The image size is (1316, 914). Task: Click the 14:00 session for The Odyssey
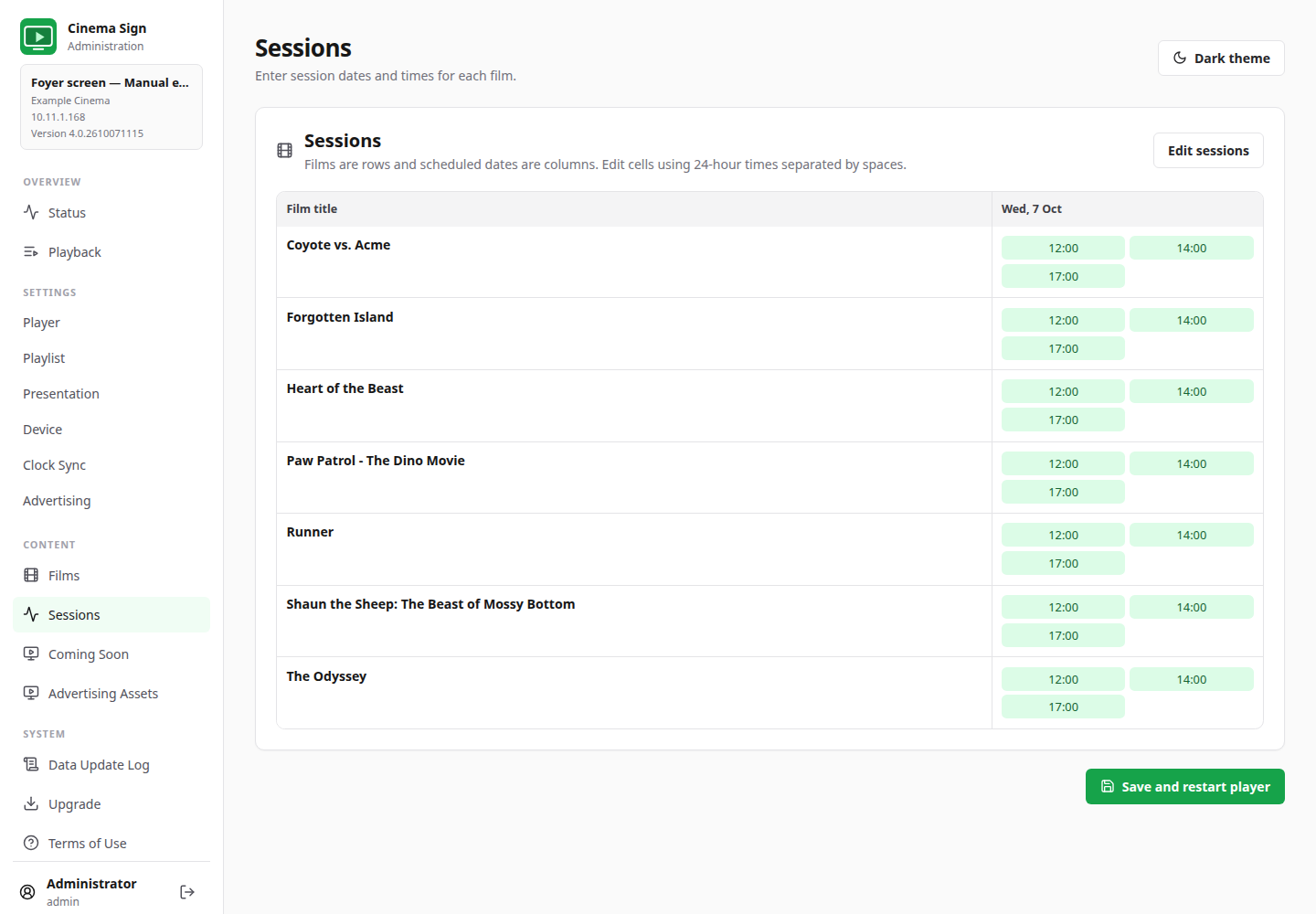(1192, 679)
